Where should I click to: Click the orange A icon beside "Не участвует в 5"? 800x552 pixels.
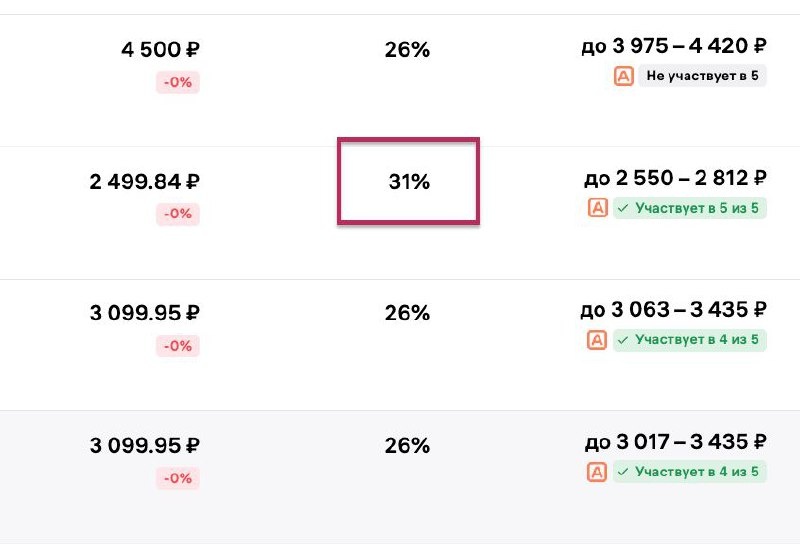coord(624,76)
